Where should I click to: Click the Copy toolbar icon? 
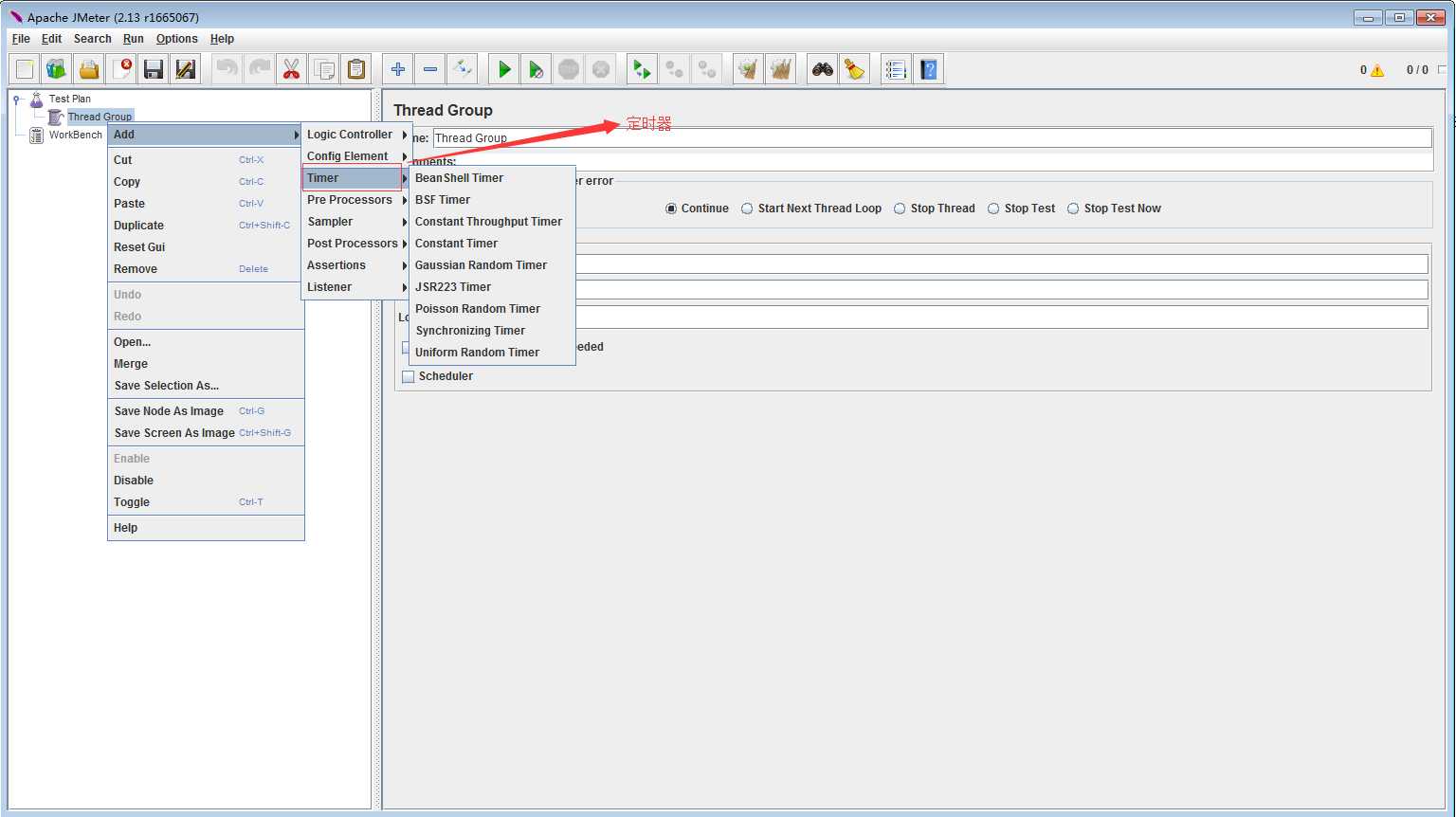point(324,69)
